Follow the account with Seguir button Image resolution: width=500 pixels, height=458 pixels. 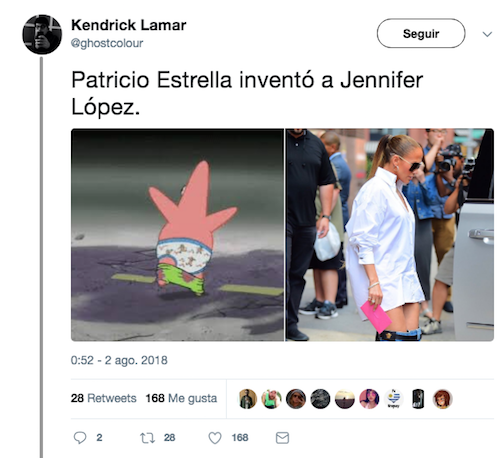(x=421, y=33)
